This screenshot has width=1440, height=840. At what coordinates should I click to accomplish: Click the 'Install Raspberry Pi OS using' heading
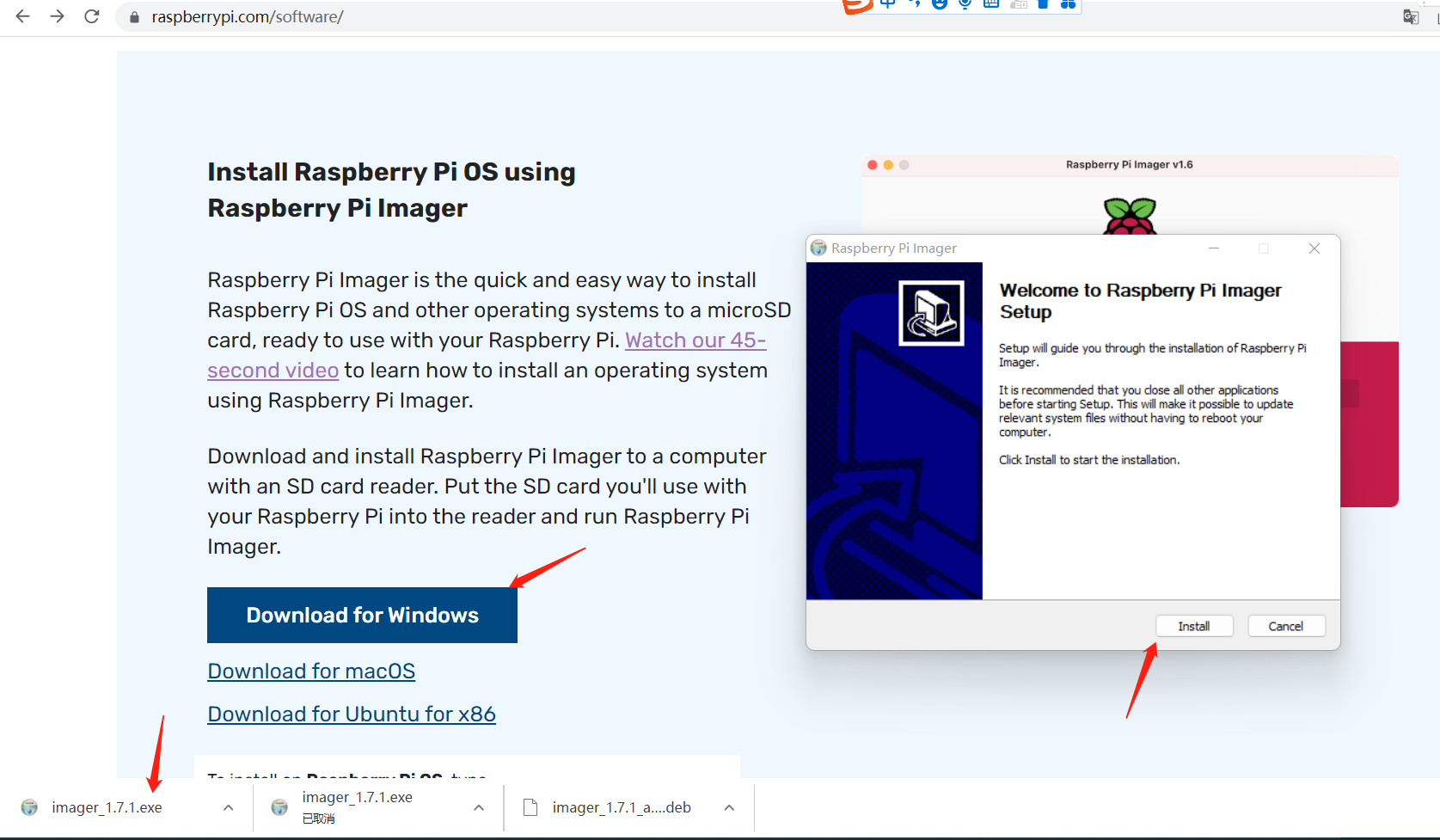391,172
